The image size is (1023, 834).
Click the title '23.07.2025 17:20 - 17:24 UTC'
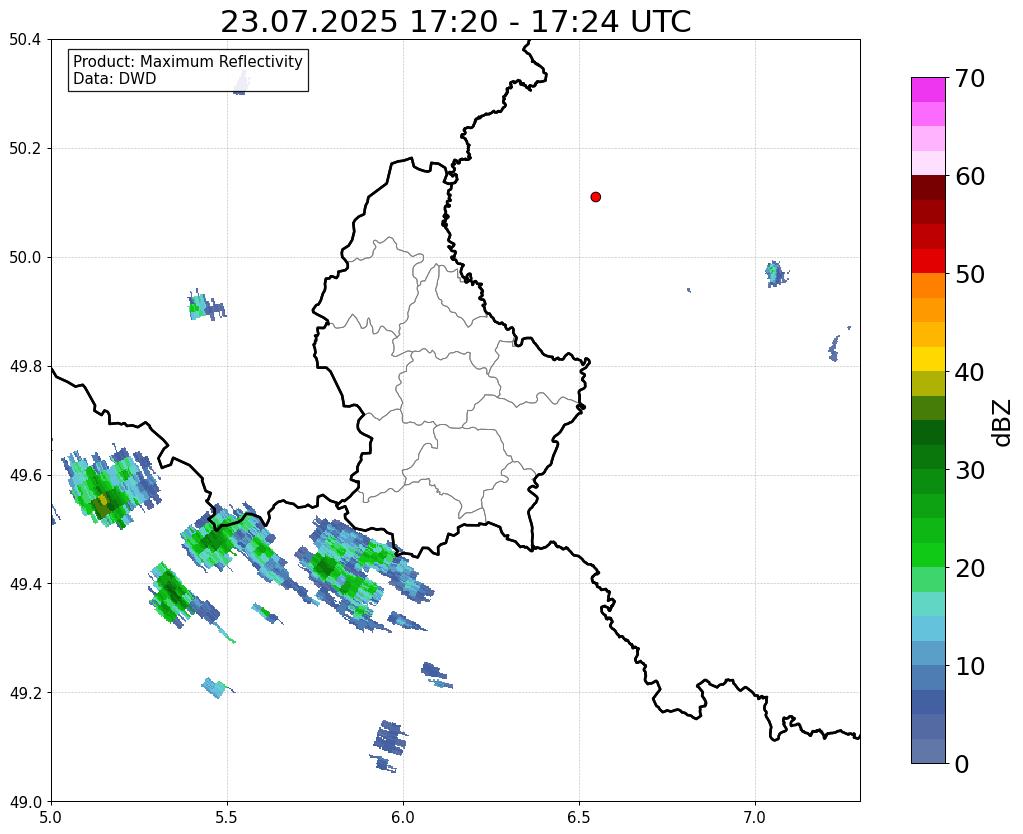click(x=455, y=22)
